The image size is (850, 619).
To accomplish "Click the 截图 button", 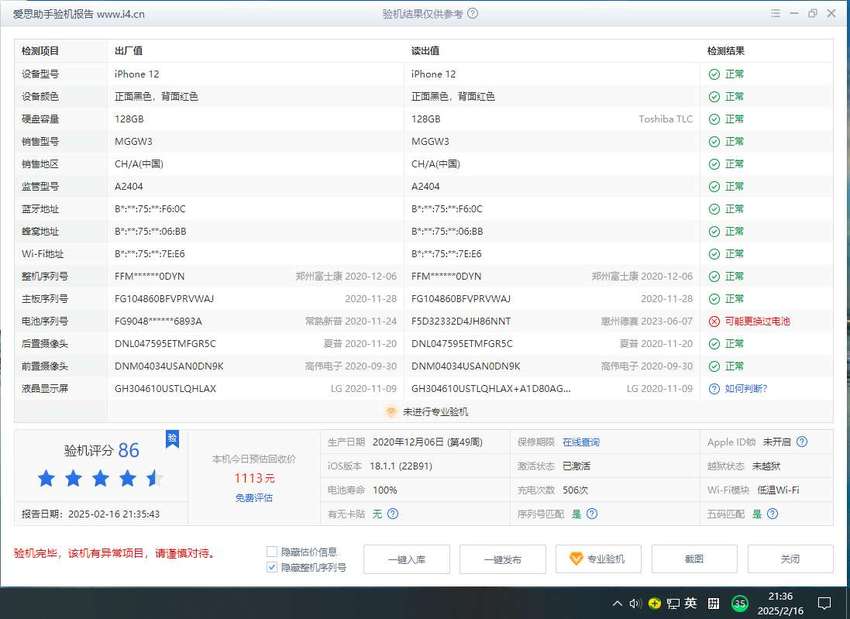I will (x=694, y=559).
